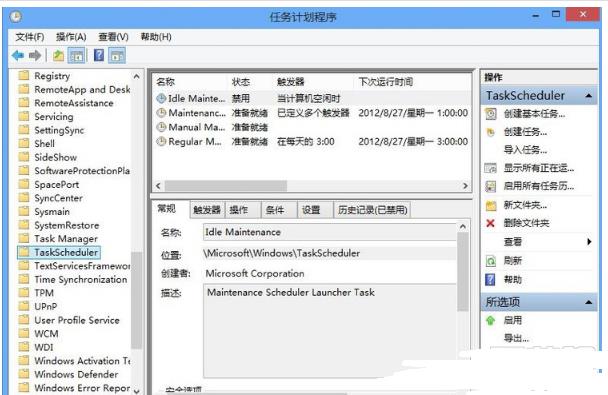Collapse the 所选项 actions section

coord(589,302)
